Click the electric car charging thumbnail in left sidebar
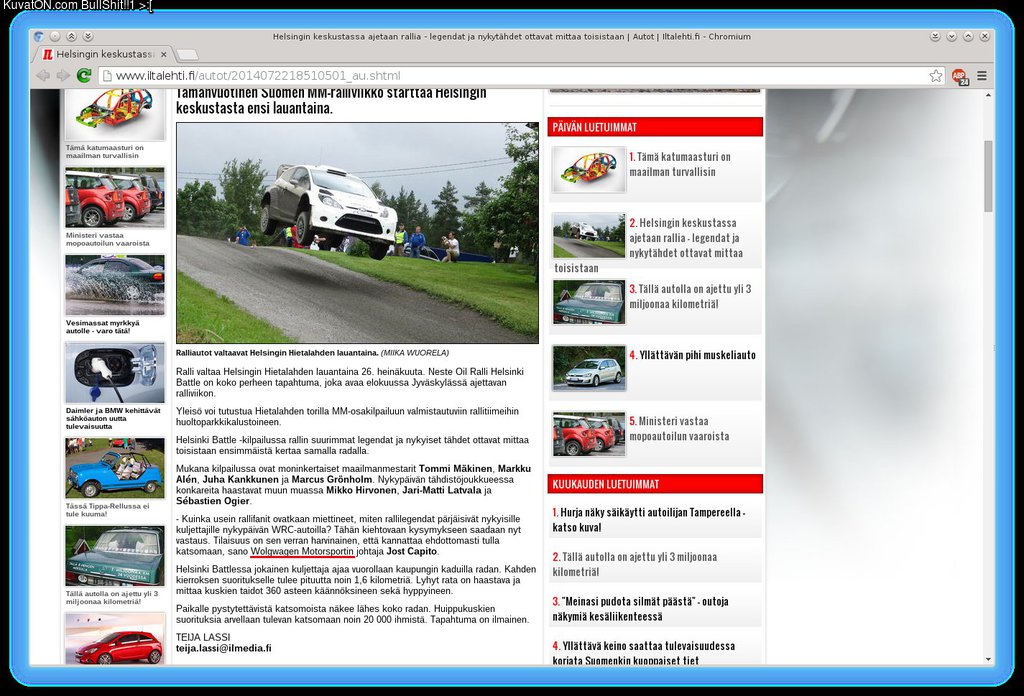 [114, 372]
